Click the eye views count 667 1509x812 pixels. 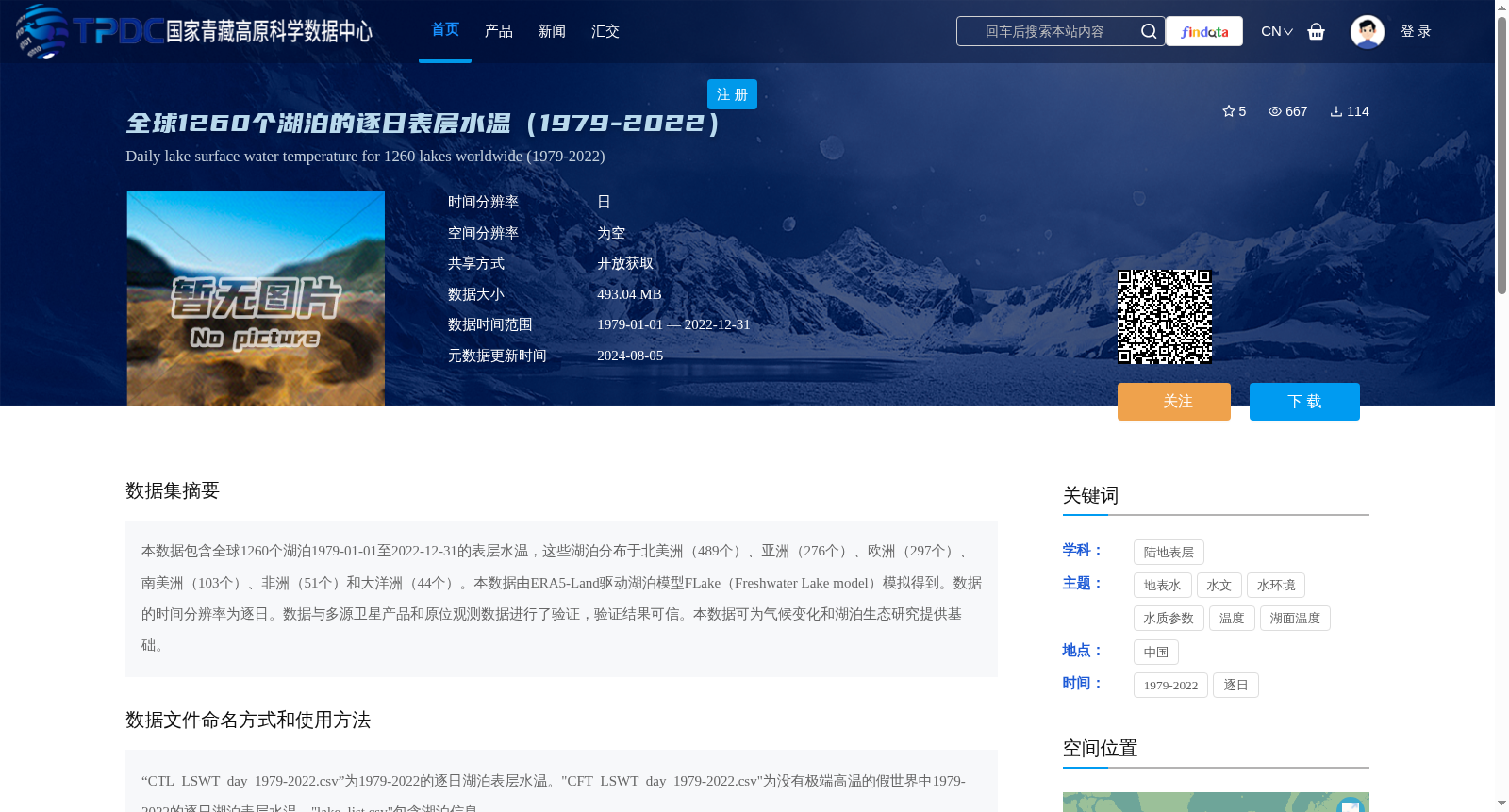click(x=1288, y=111)
